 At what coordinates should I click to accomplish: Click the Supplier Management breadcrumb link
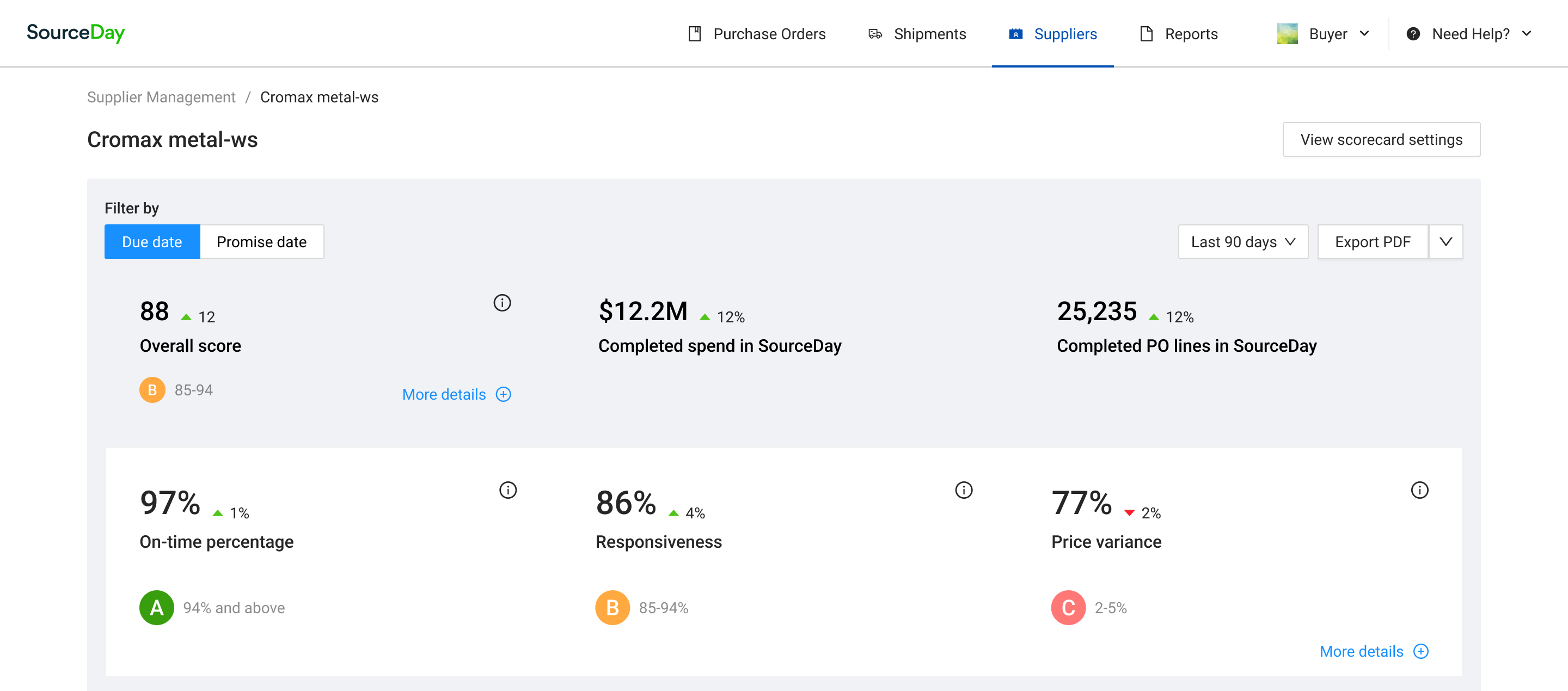(161, 97)
